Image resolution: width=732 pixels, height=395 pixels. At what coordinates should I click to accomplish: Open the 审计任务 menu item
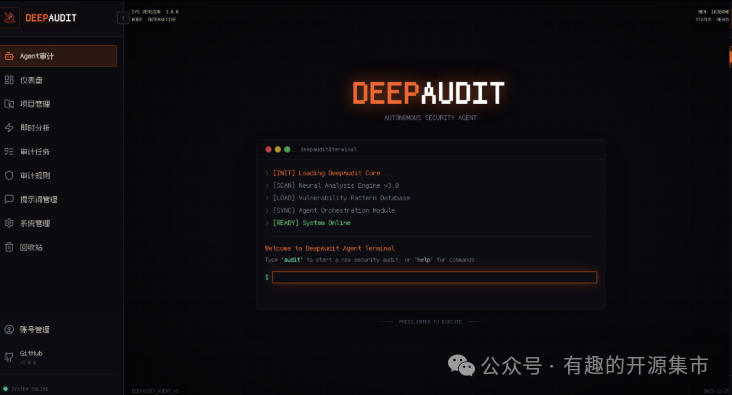pyautogui.click(x=58, y=151)
